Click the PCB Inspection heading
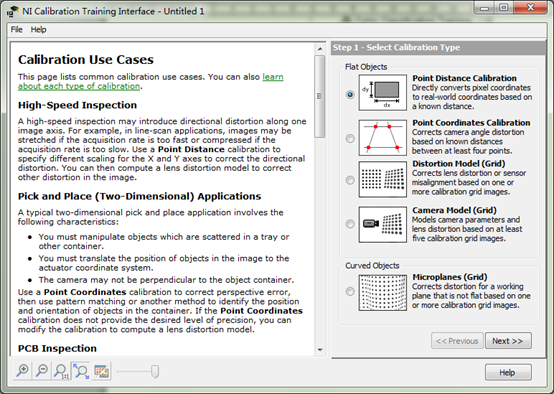The width and height of the screenshot is (554, 394). point(57,348)
